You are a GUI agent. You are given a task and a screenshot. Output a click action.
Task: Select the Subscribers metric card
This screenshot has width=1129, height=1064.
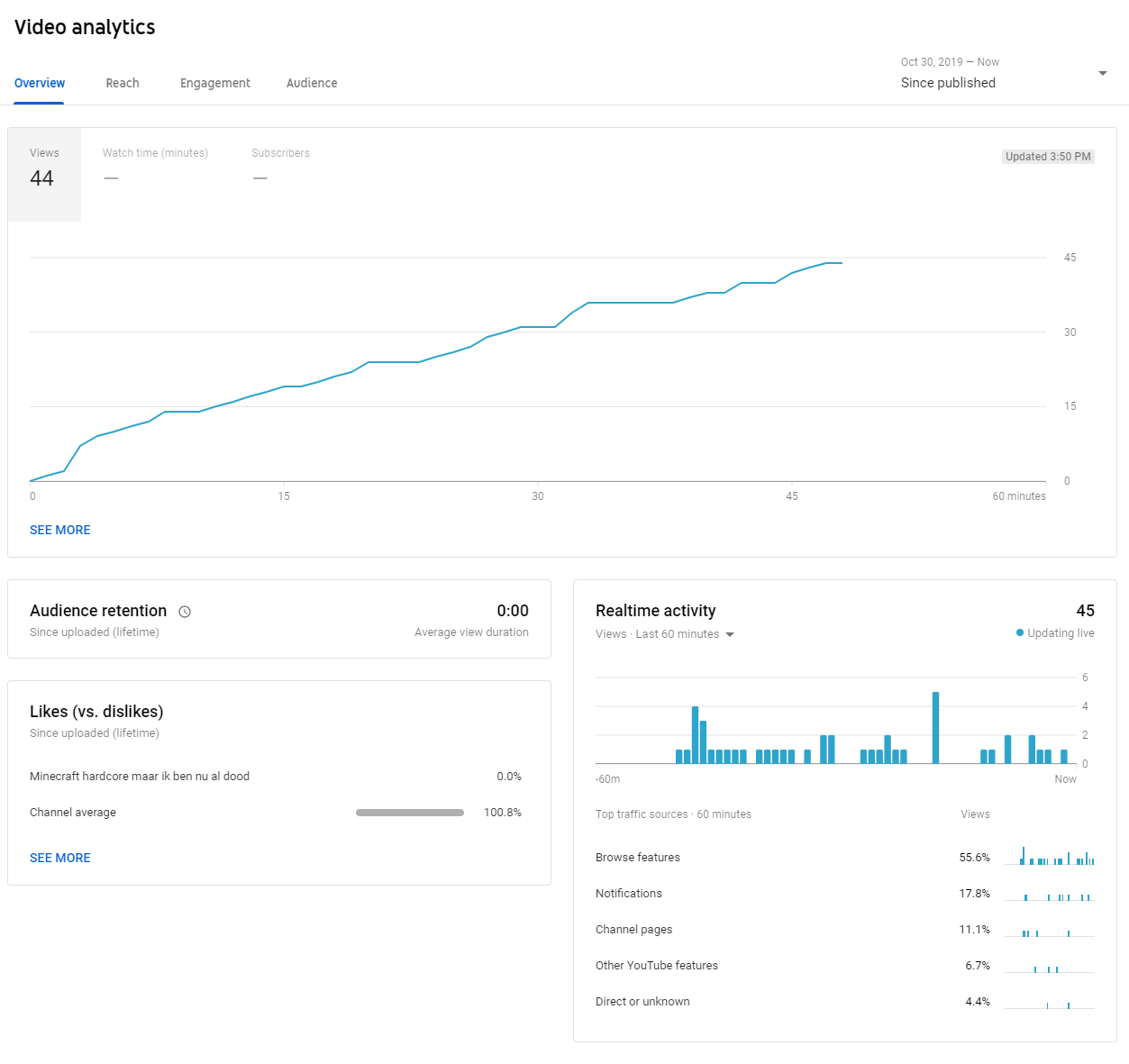[280, 167]
